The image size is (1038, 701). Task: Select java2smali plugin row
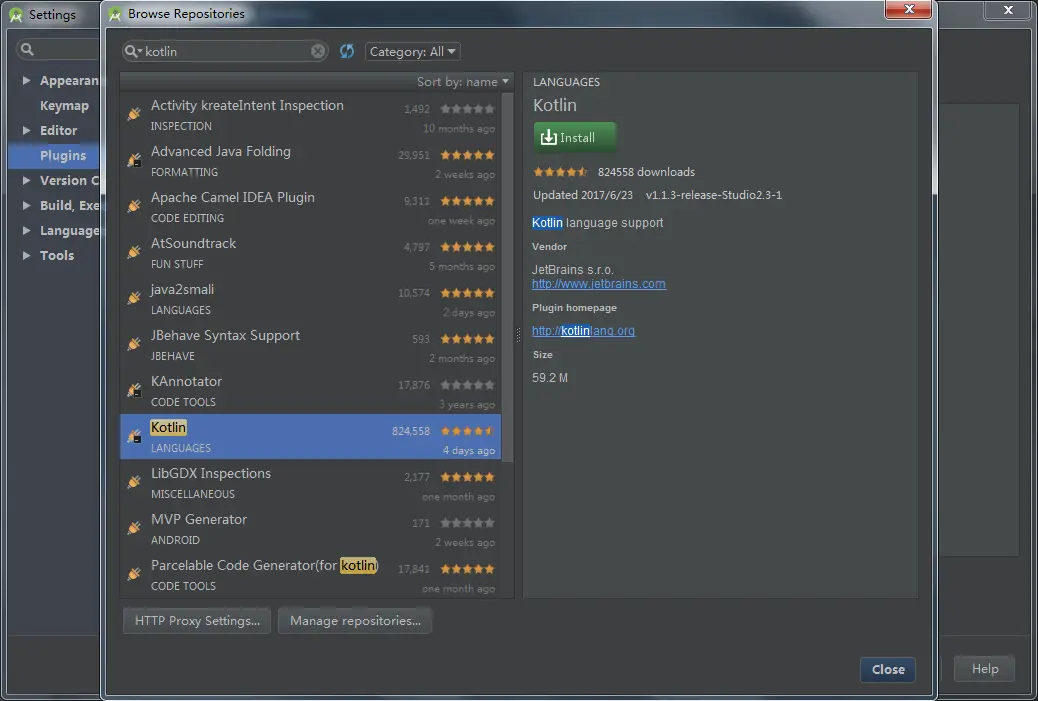pos(310,299)
